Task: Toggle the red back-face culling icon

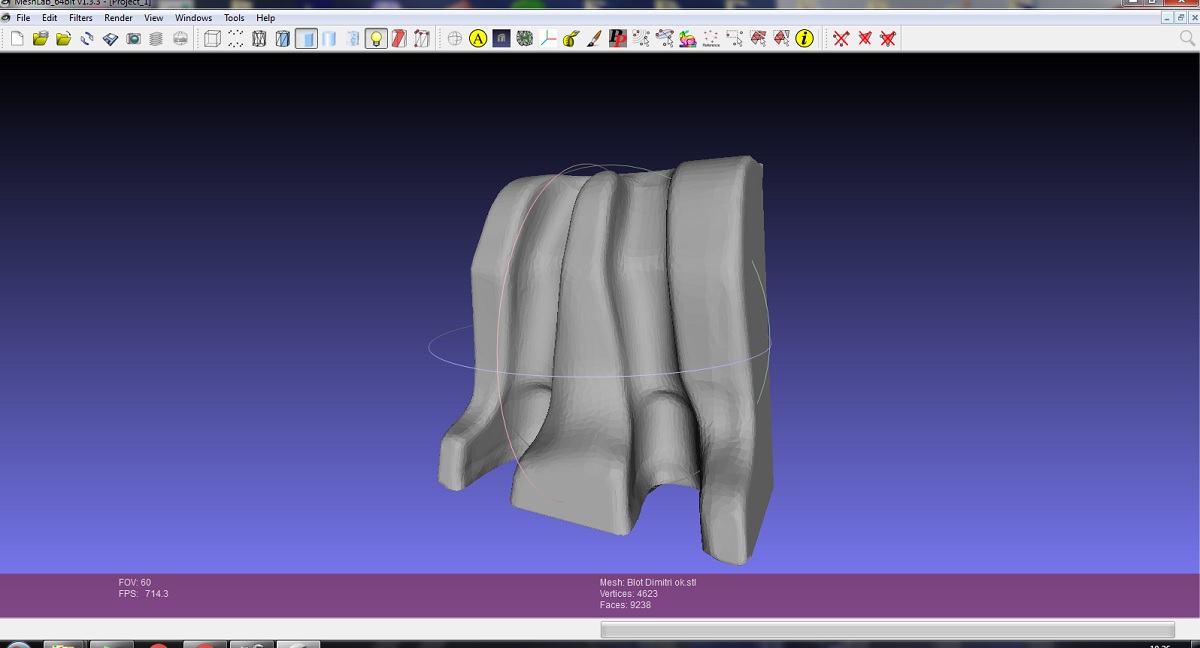Action: [x=399, y=39]
